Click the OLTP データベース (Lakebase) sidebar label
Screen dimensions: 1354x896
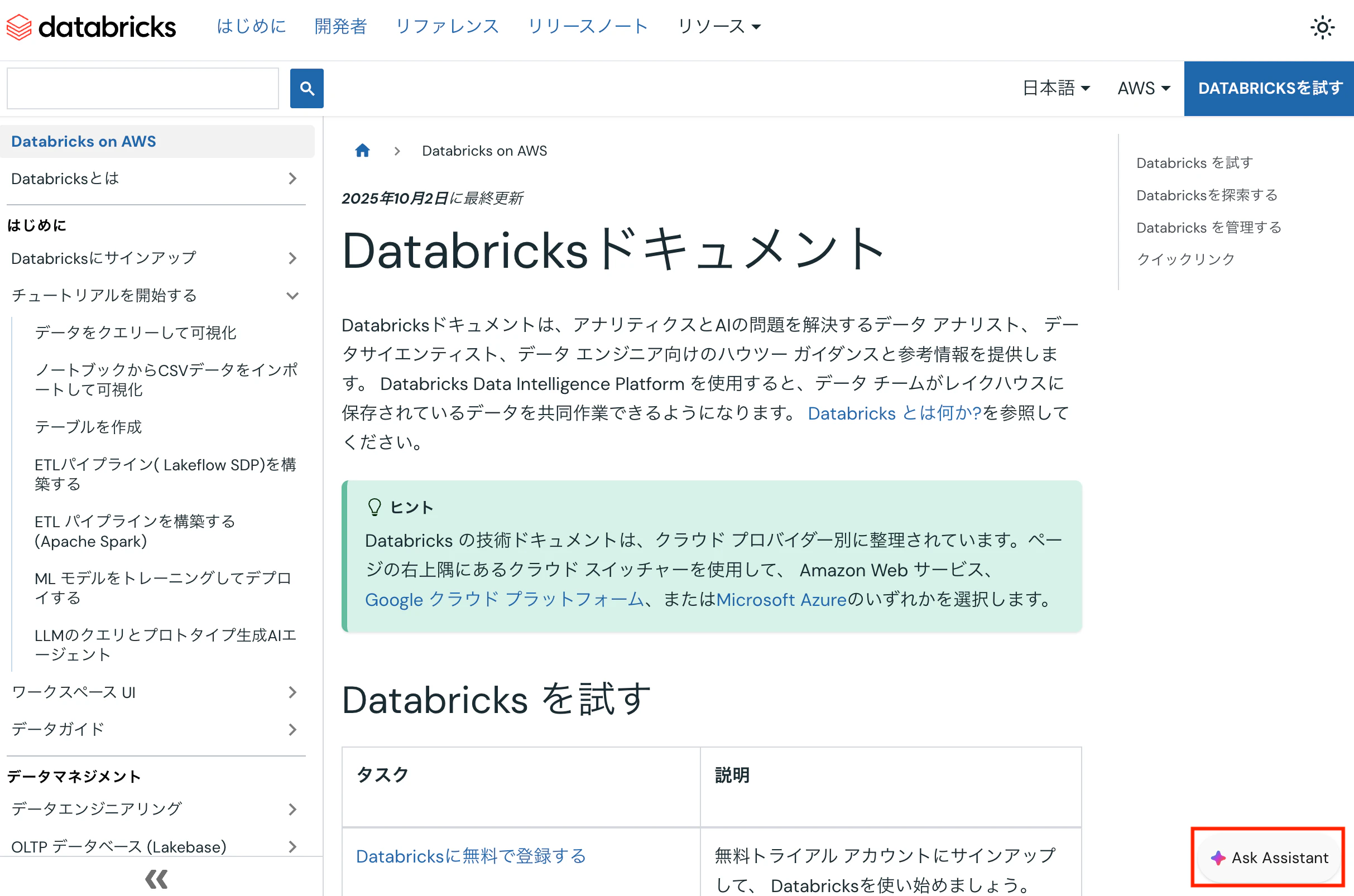pos(119,846)
